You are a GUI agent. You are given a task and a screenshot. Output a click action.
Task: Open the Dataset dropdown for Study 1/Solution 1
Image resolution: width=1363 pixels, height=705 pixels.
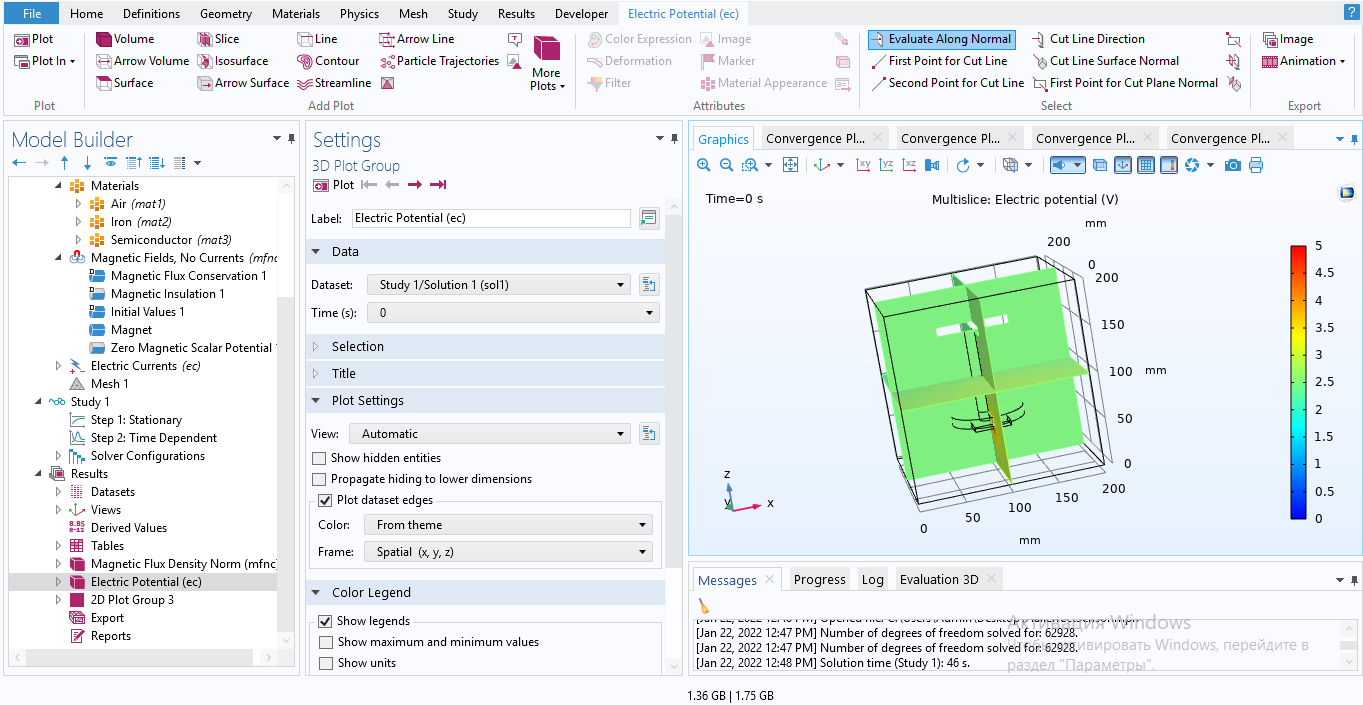(x=498, y=285)
